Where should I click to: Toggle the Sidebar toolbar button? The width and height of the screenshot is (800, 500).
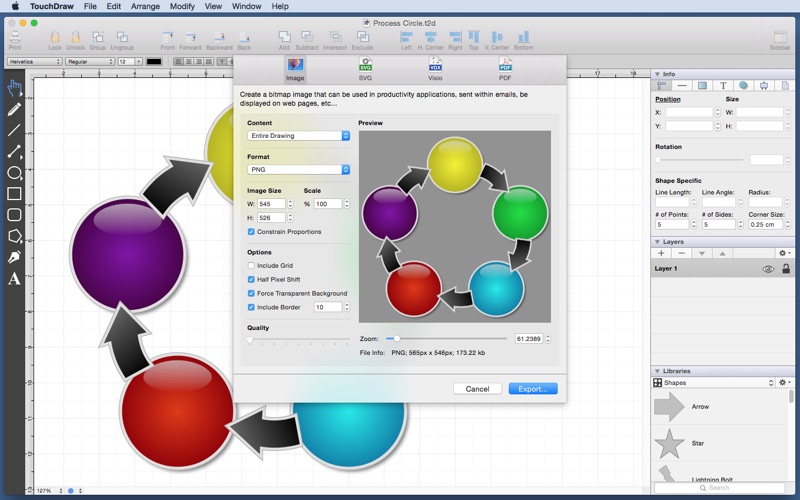click(779, 38)
